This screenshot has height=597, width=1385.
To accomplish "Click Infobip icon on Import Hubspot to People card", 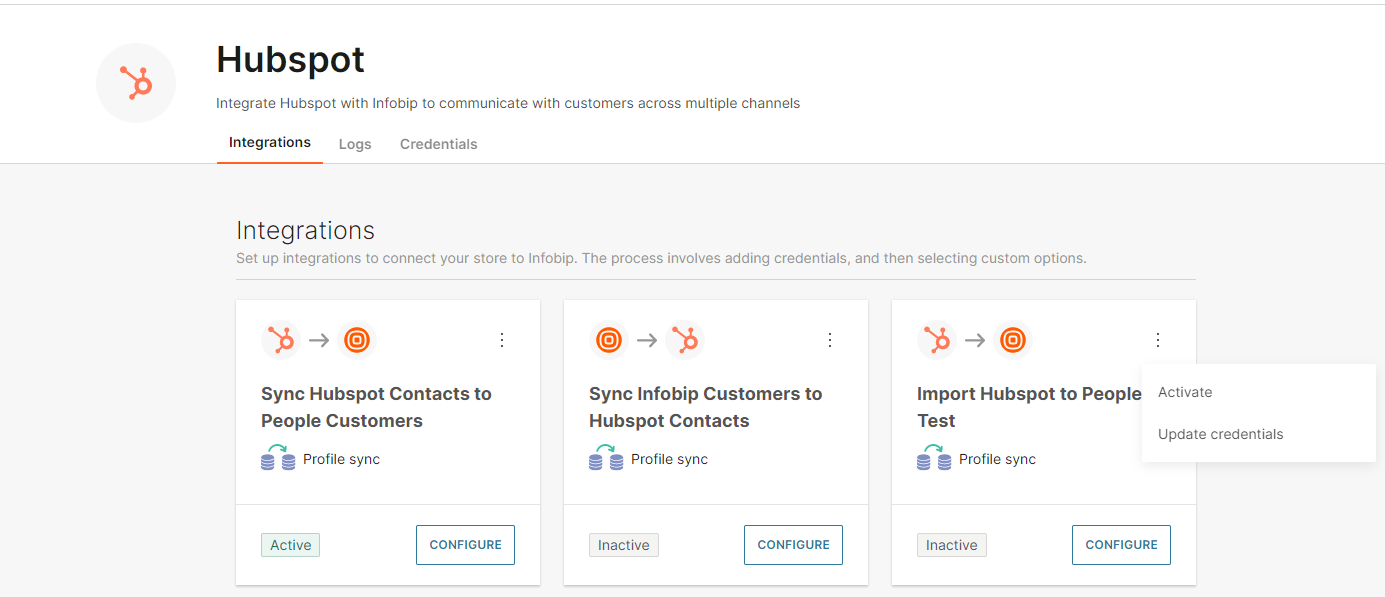I will coord(1012,340).
